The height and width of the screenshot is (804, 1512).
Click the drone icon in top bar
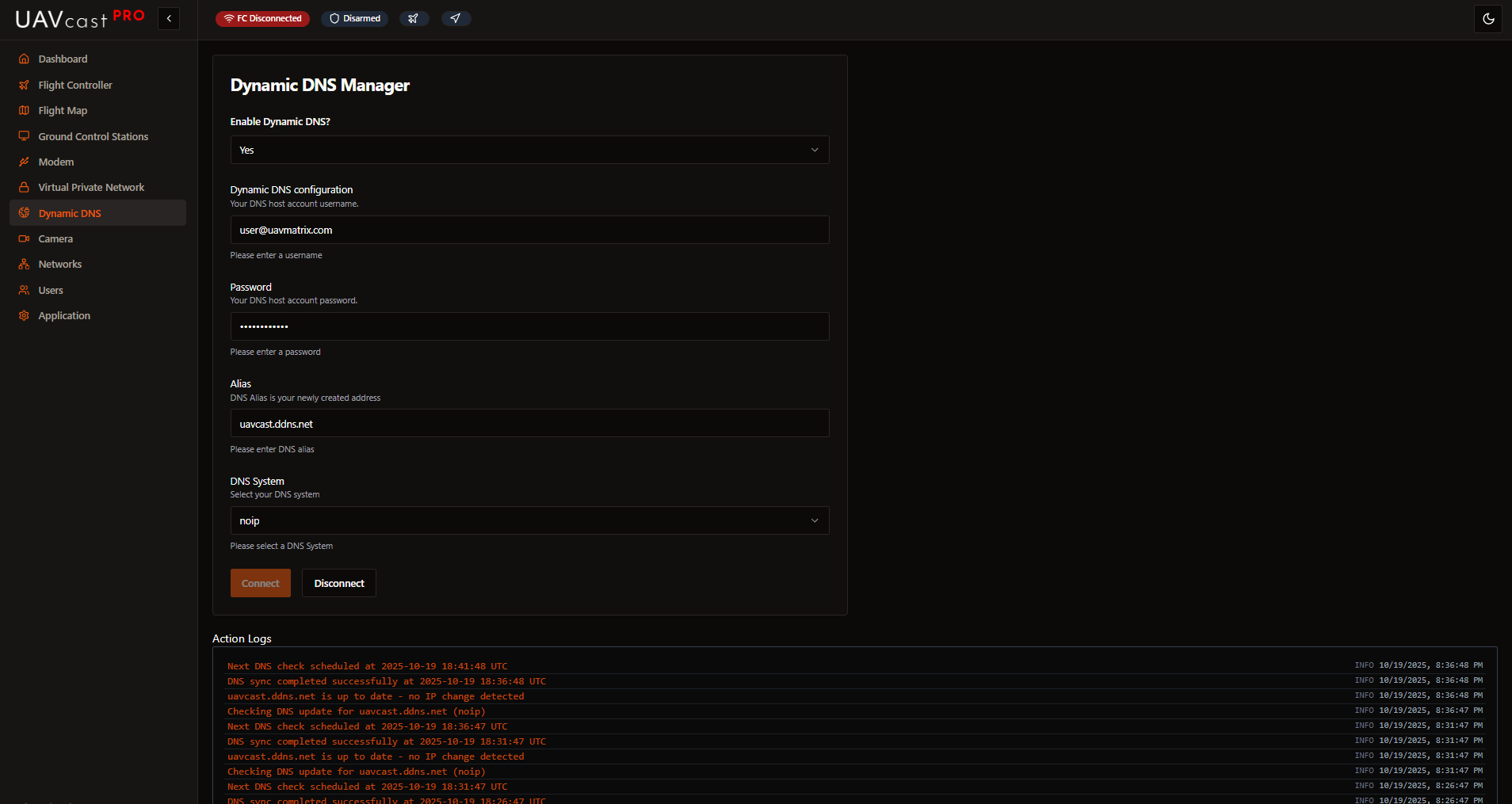point(414,18)
